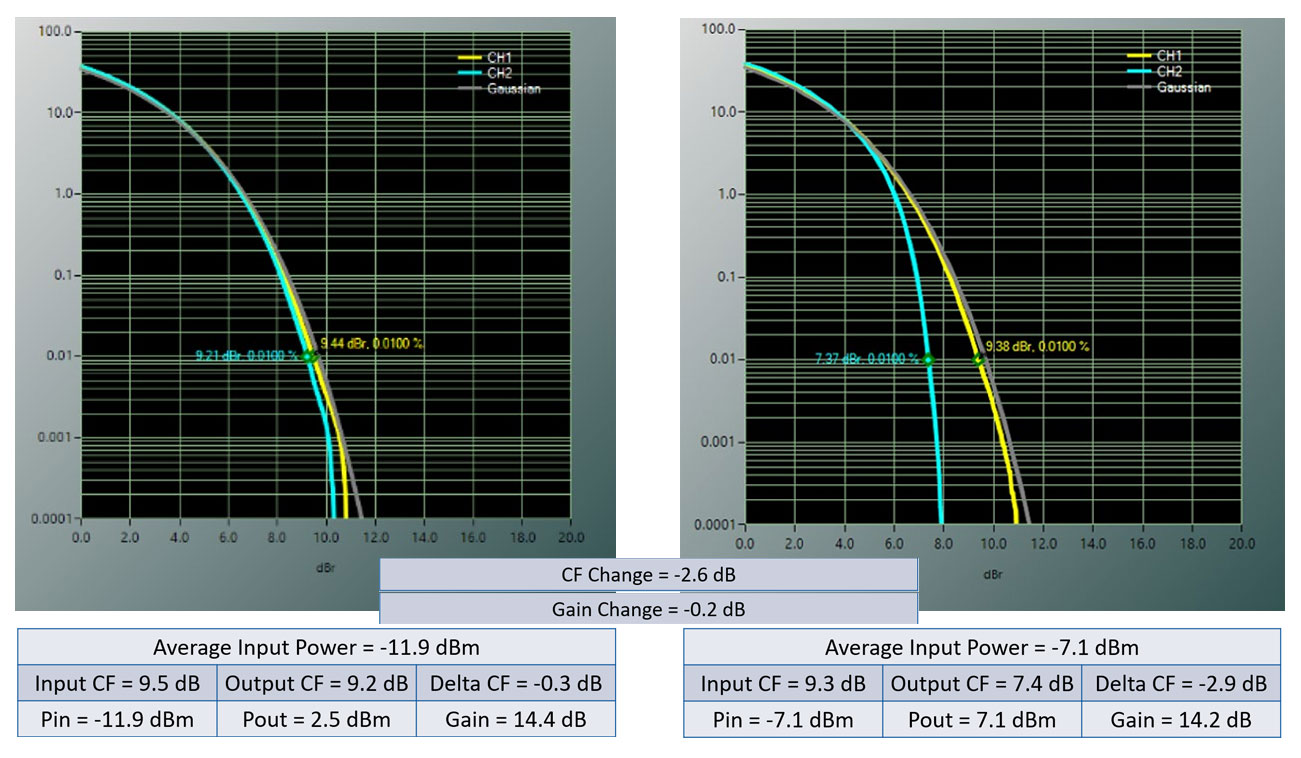
Task: Click the Delta CF = -2.9 dB cell
Action: 1181,684
